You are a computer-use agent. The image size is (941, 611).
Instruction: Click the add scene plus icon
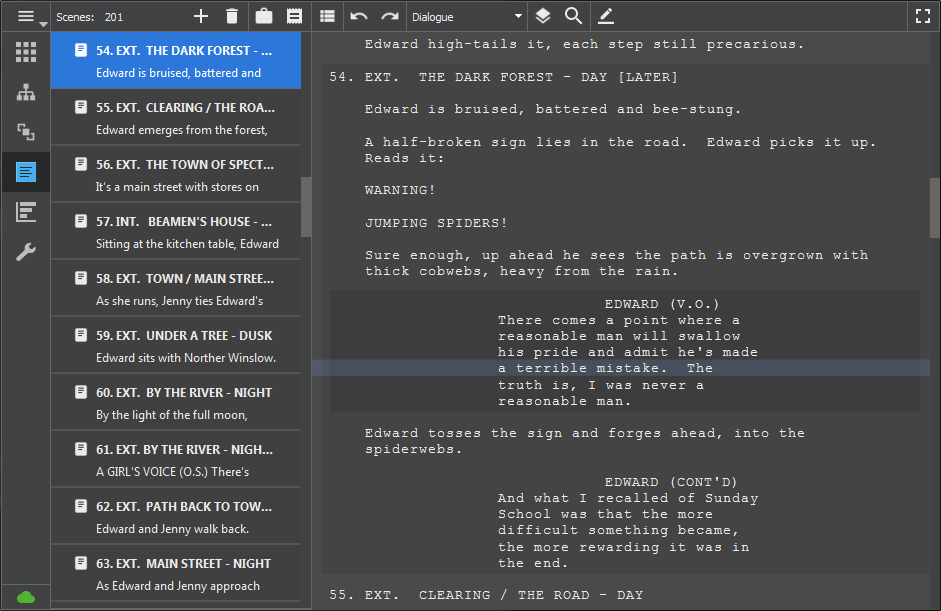pos(201,16)
